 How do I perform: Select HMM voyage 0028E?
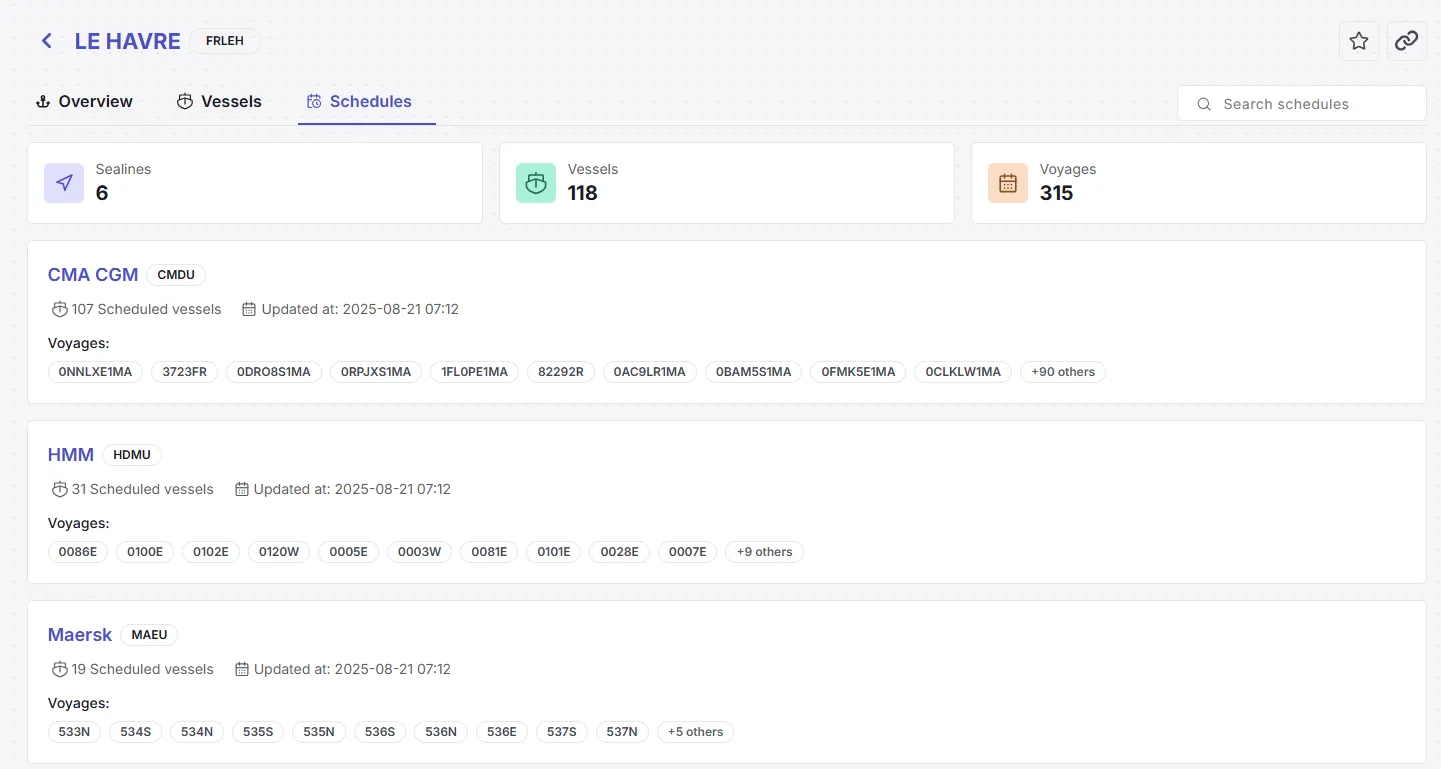point(620,552)
